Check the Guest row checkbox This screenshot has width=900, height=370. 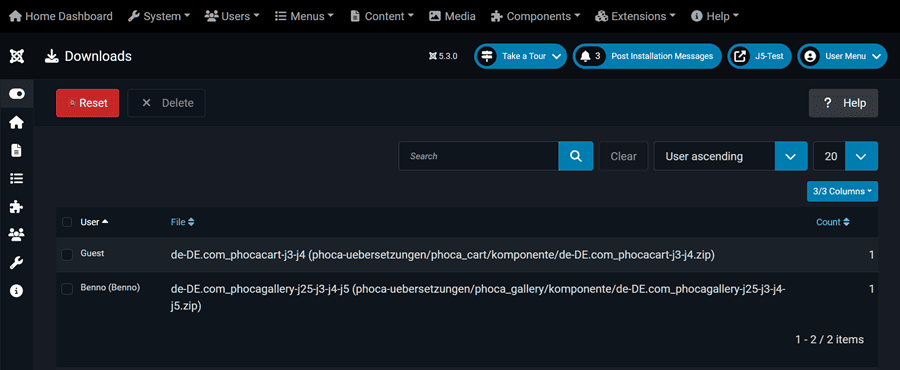pos(67,255)
